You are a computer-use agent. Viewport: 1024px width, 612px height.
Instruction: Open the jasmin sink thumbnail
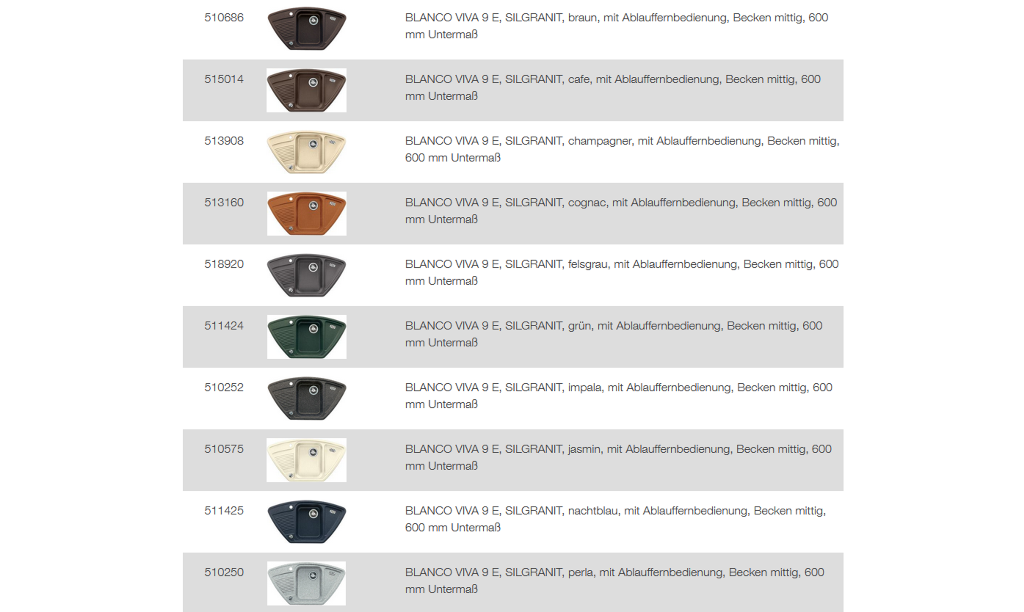306,460
